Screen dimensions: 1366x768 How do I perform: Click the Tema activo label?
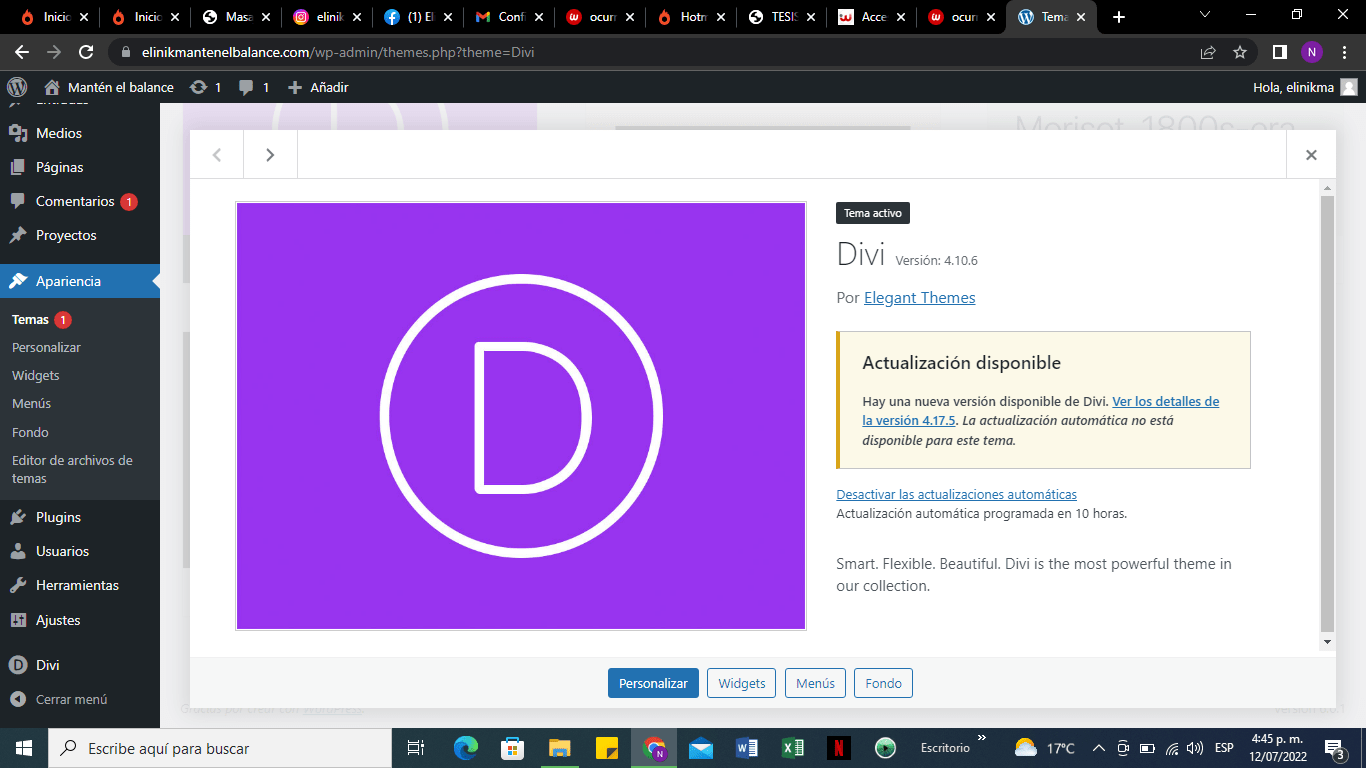873,213
